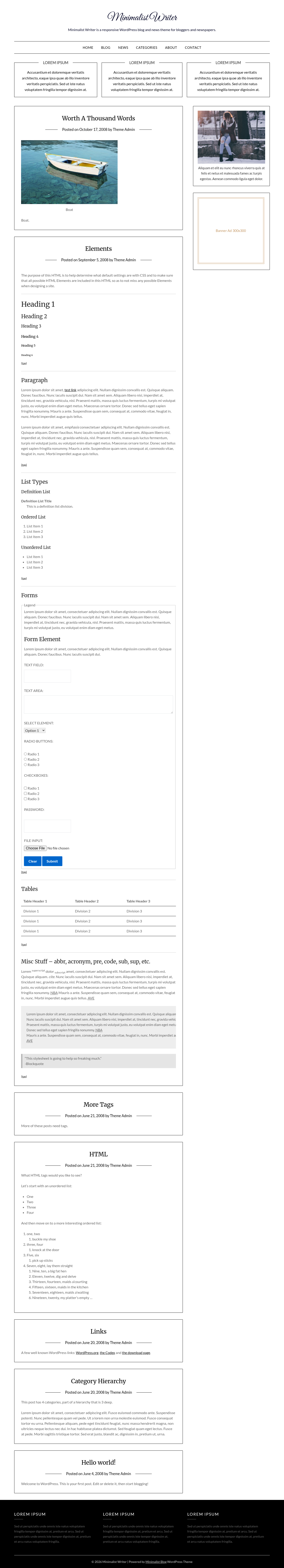Select Radio 1 under Radio Buttons
Screen dimensions: 284x1568
(x=26, y=754)
